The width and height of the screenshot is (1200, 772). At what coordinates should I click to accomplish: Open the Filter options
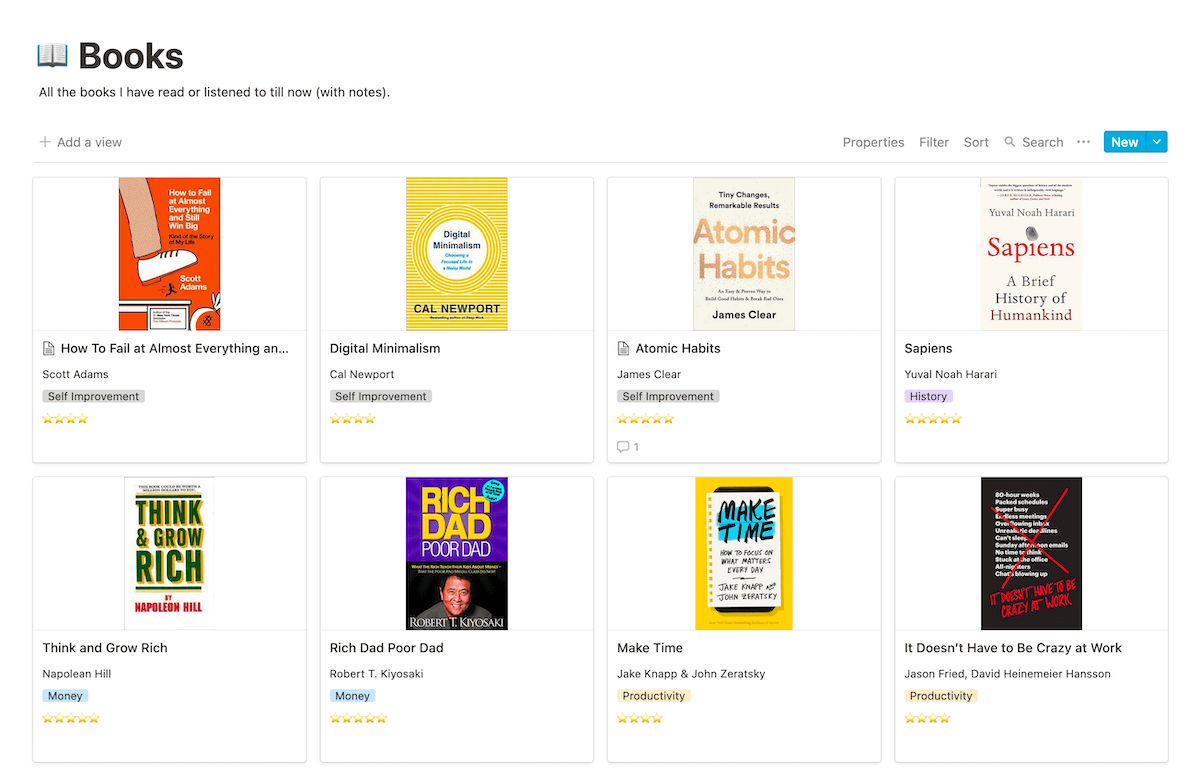(933, 141)
